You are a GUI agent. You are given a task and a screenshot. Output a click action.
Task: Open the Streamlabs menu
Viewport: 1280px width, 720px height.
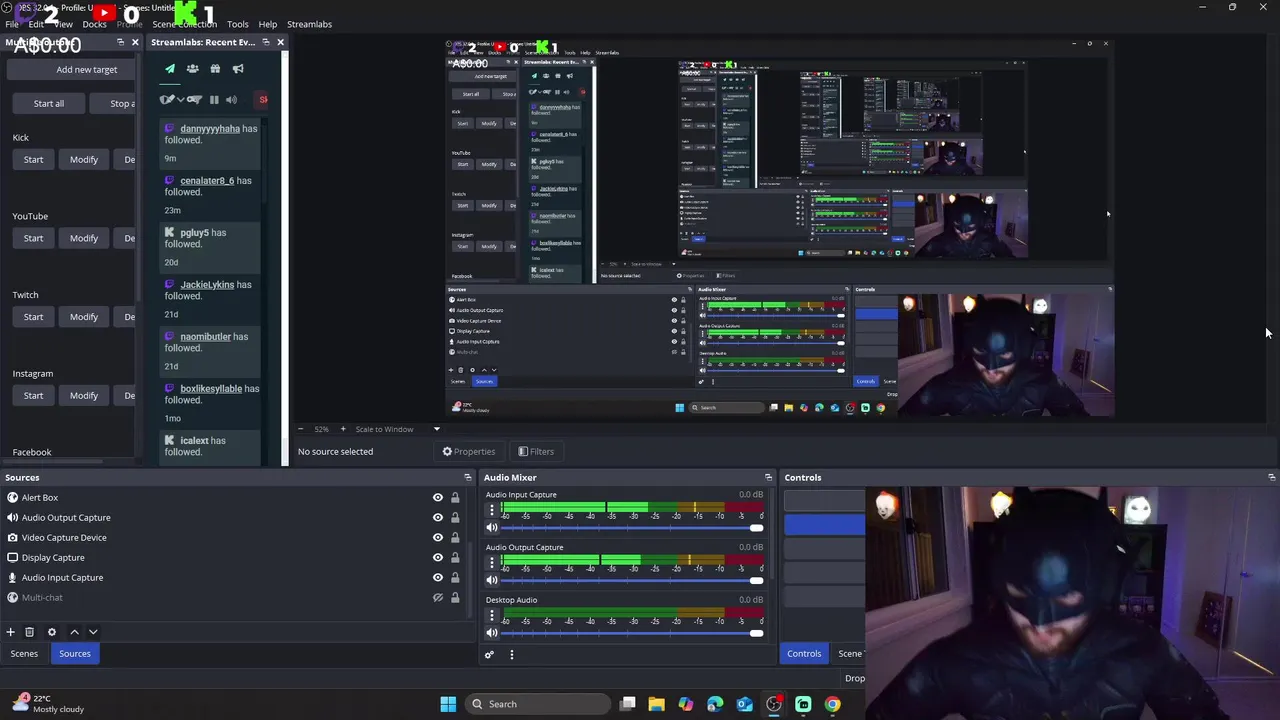coord(309,24)
